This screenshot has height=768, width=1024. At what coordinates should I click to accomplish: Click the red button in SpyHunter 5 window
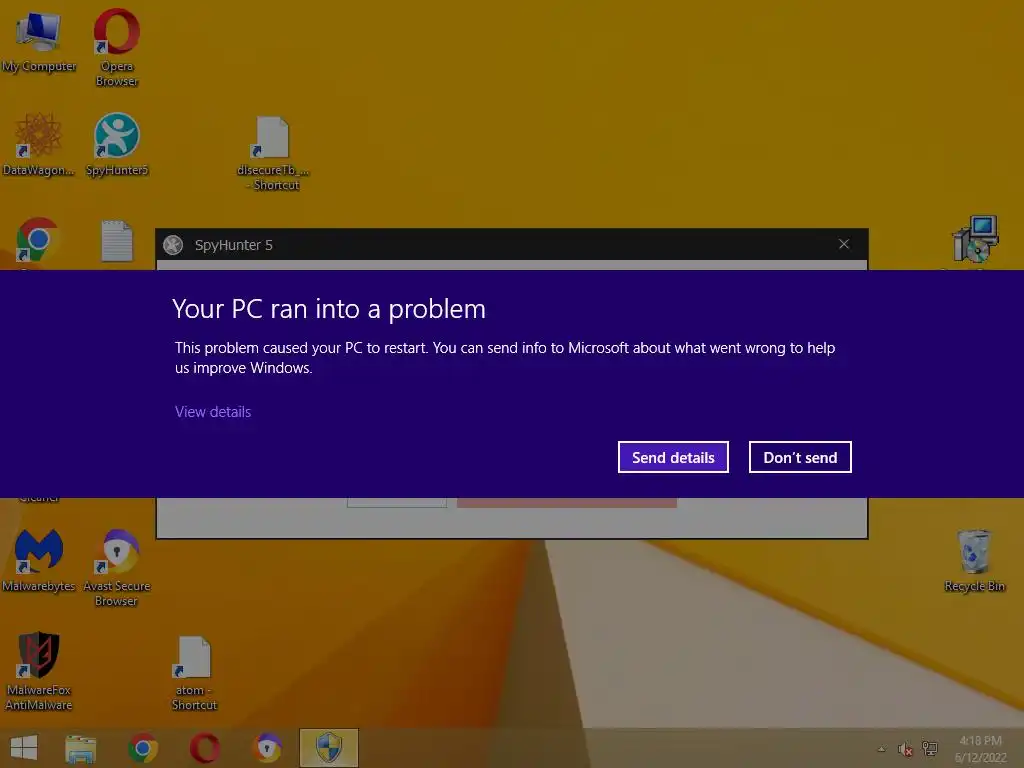coord(567,502)
